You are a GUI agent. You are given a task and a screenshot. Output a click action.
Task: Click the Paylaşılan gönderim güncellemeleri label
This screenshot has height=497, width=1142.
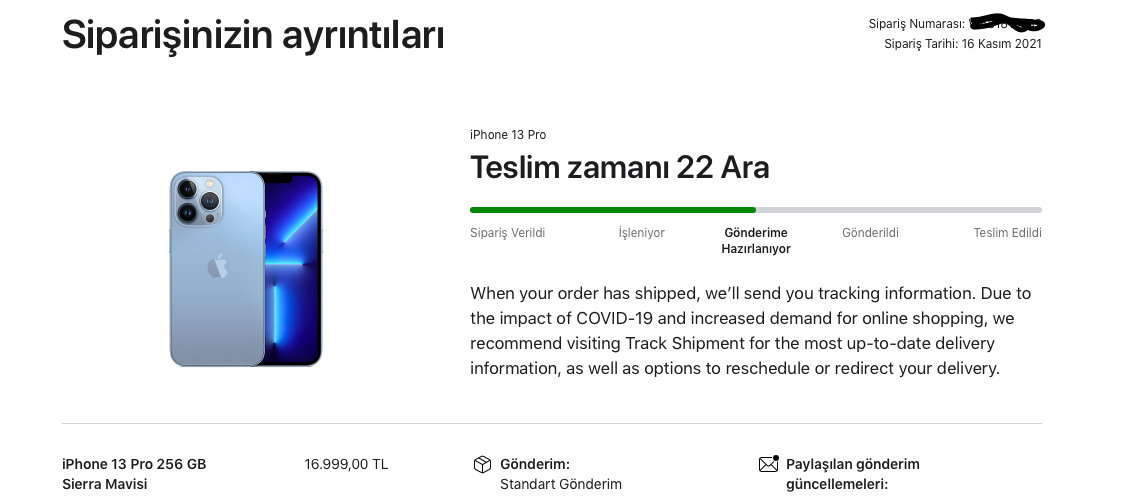pos(853,474)
